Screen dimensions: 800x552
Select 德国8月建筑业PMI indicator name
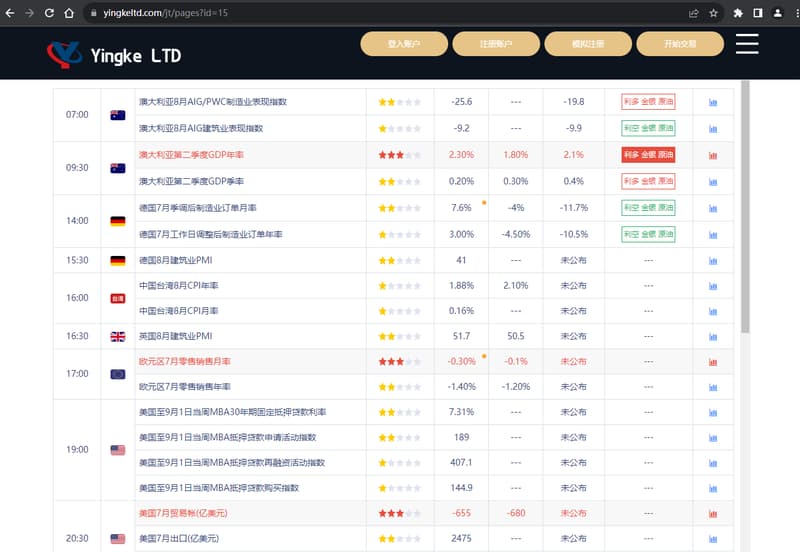(x=176, y=260)
